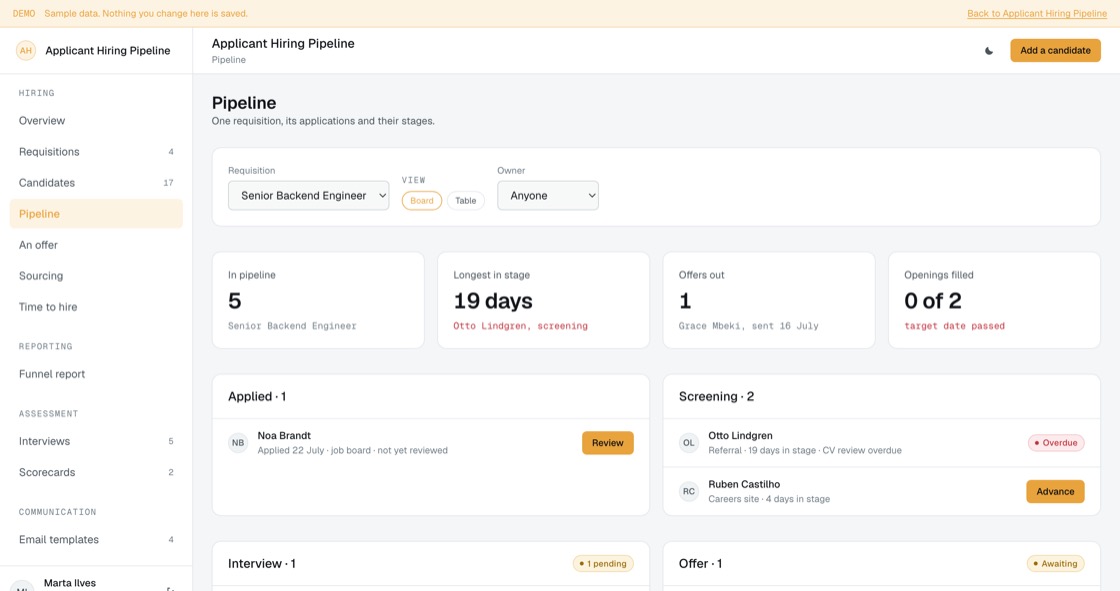
Task: Switch to Table view
Action: pos(466,201)
